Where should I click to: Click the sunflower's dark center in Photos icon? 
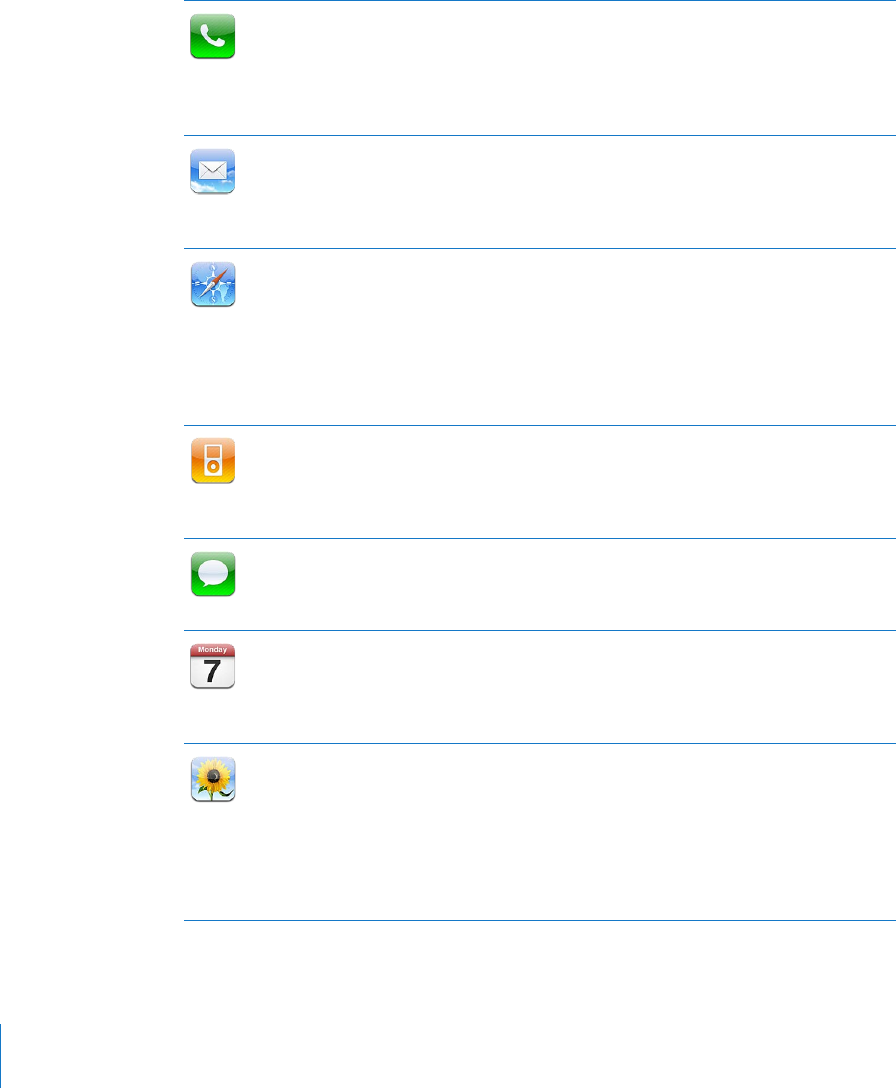tap(214, 776)
